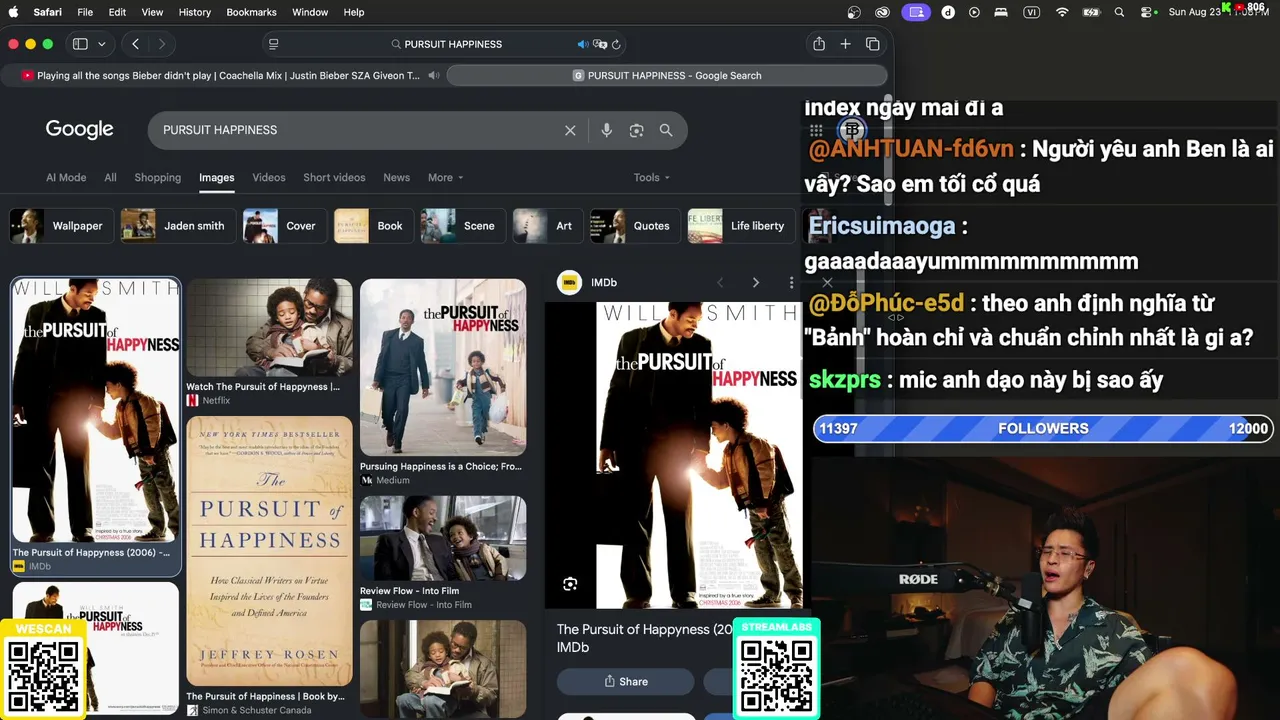Expand the More search categories
Screen dimensions: 1280x720
click(x=446, y=177)
